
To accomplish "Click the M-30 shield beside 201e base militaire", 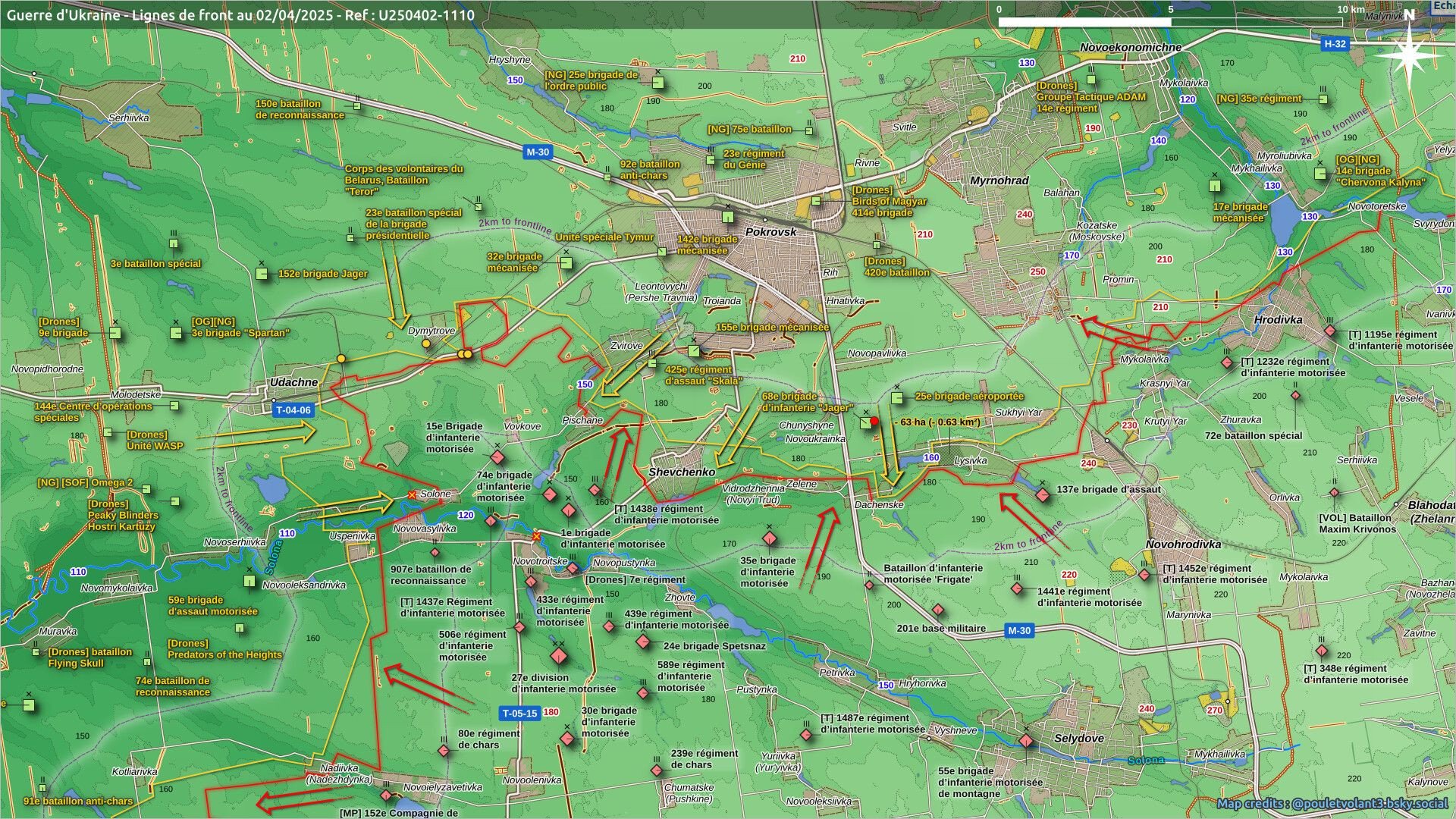I will pyautogui.click(x=1019, y=631).
